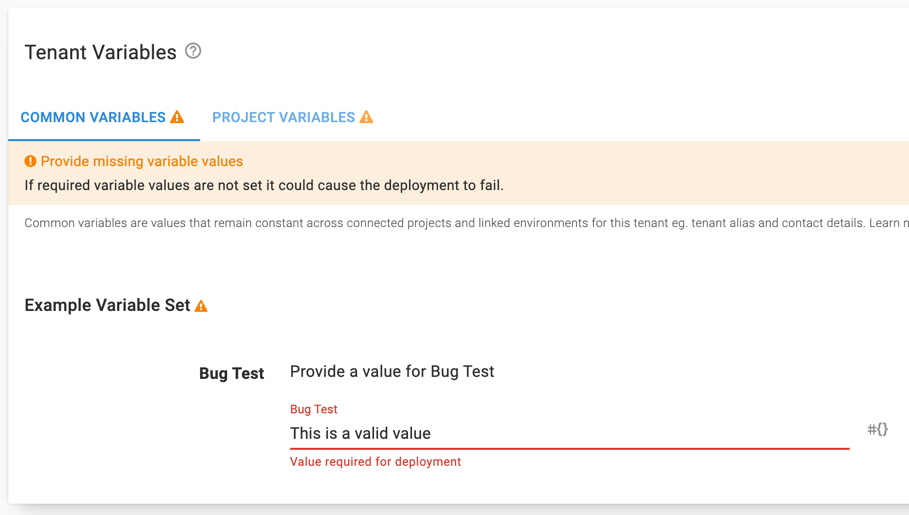Click the bold 'Bug Test' variable label
Viewport: 909px width, 515px height.
tap(231, 373)
